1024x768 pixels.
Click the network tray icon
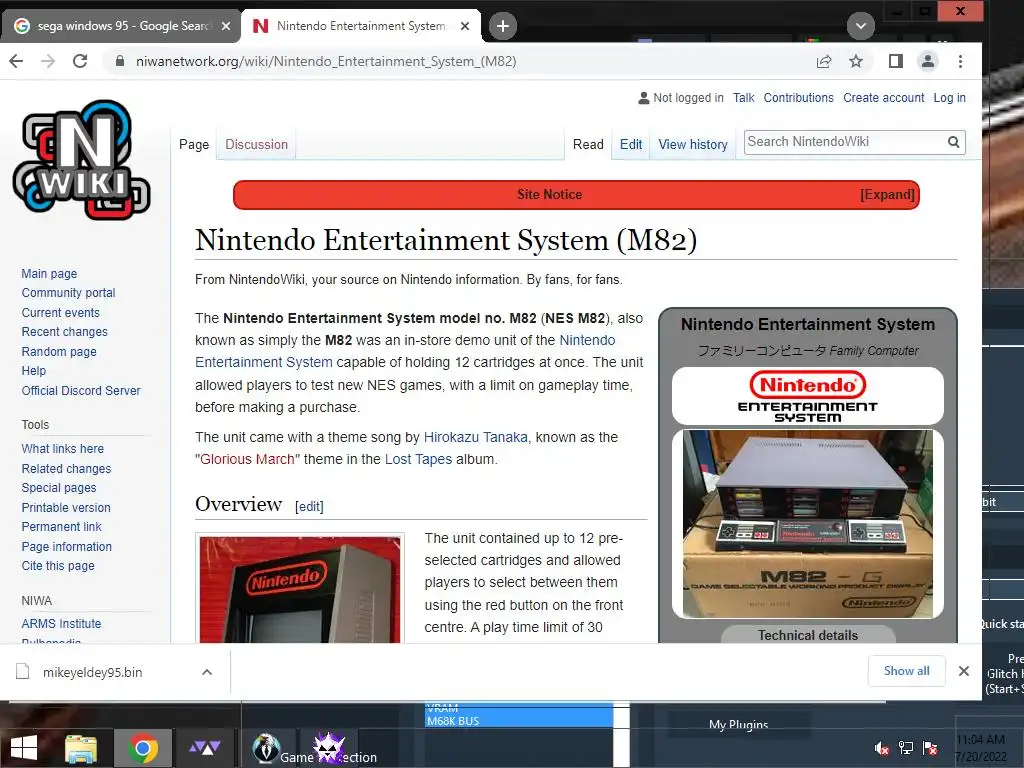tap(906, 748)
